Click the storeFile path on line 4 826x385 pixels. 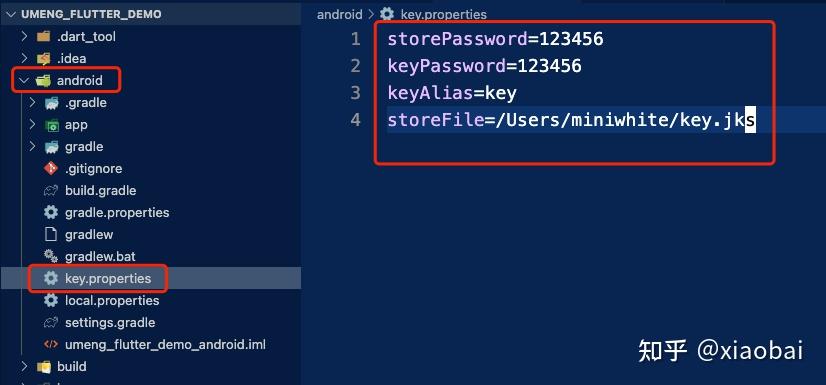[621, 120]
